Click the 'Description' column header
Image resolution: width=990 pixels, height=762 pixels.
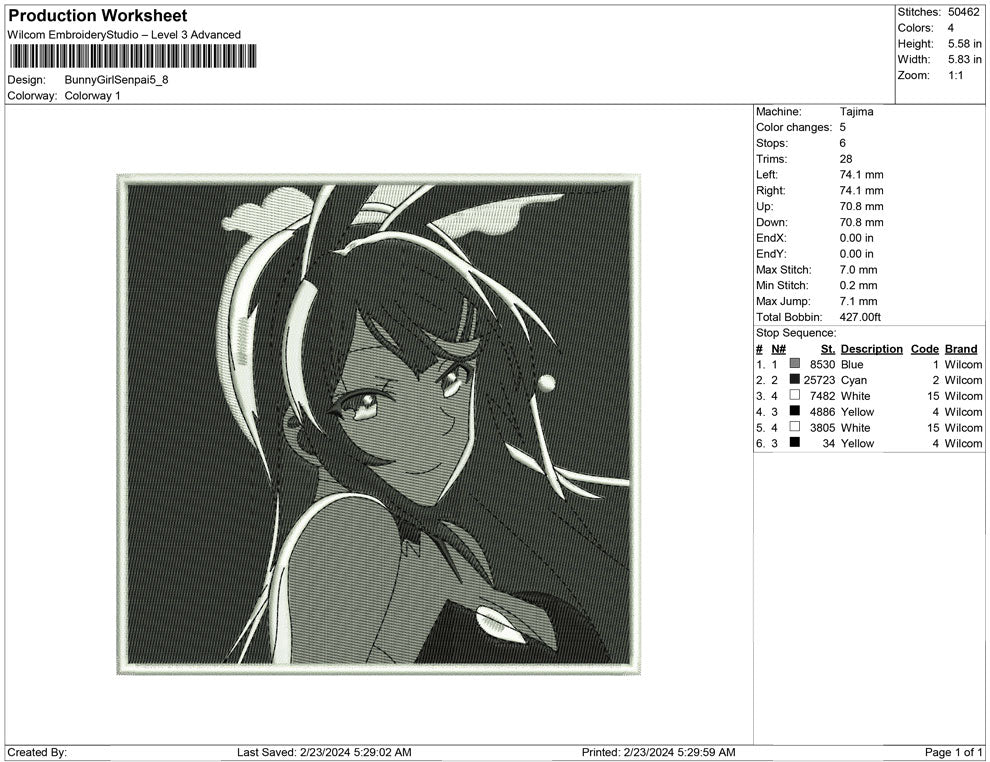point(871,348)
